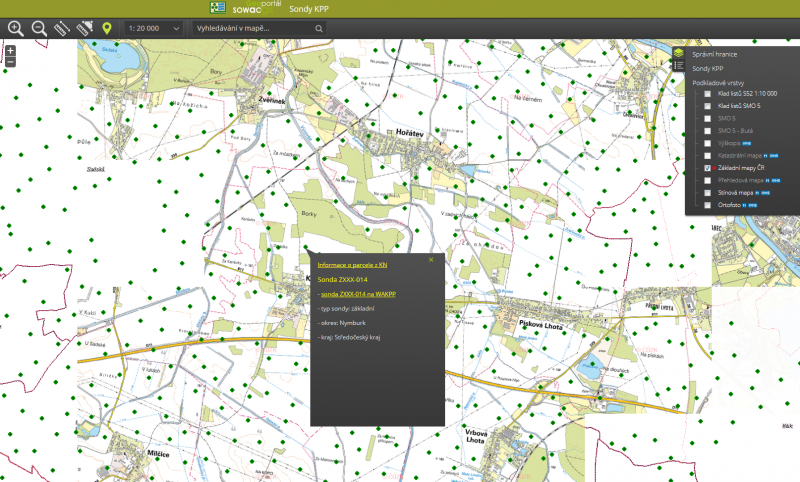
Task: Select the area measuring tool
Action: coord(85,29)
